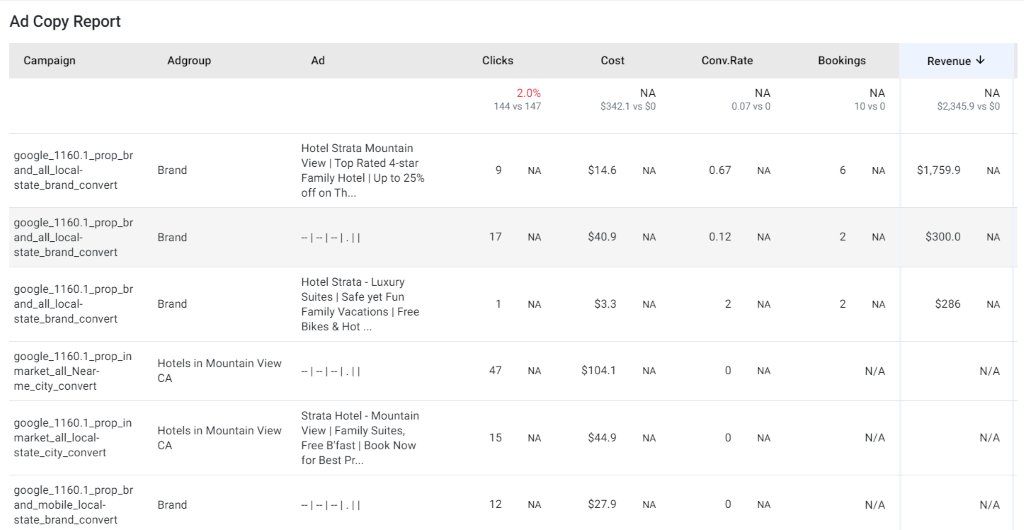Sort table by Conv.Rate column
This screenshot has height=530, width=1024.
tap(727, 61)
